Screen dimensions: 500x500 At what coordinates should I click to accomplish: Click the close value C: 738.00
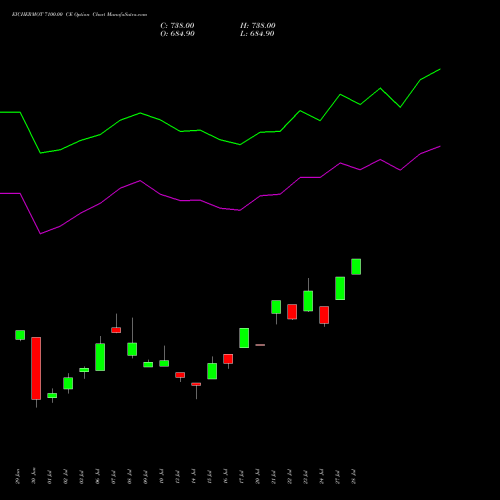tap(177, 26)
